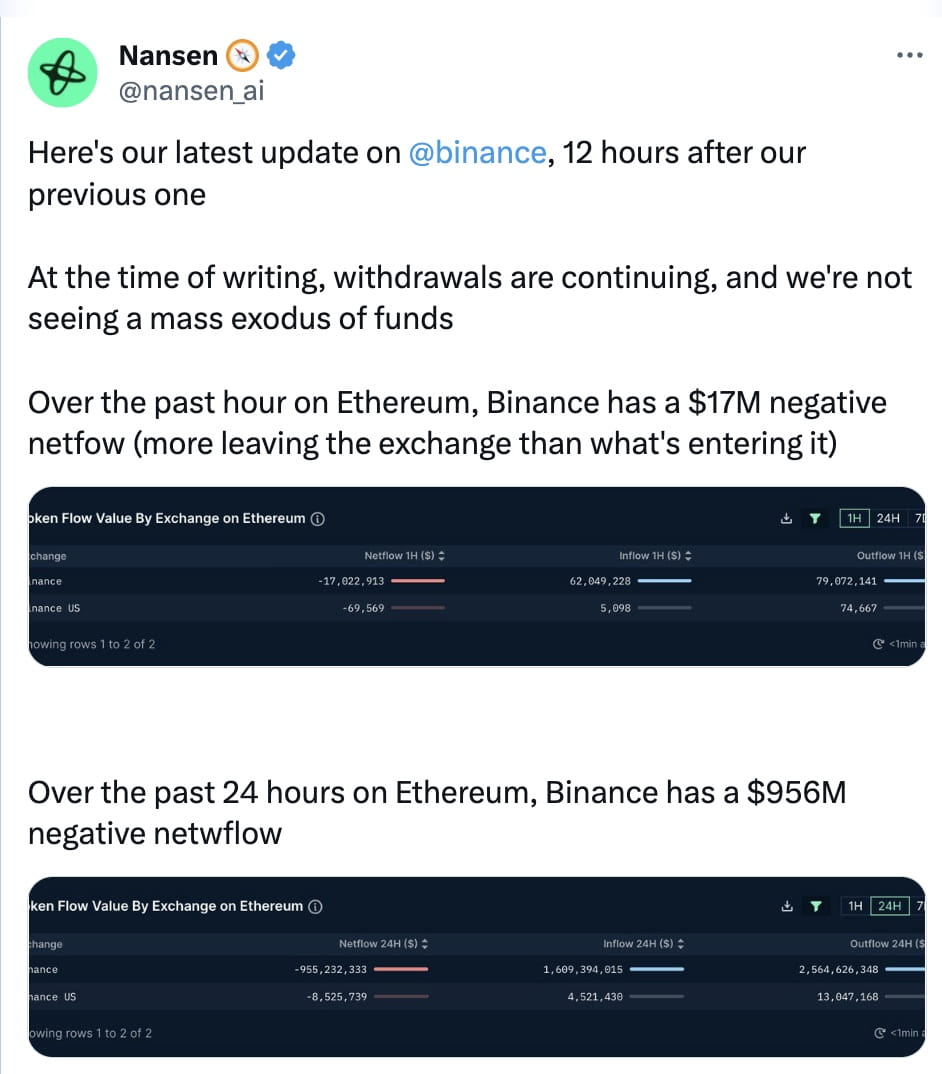
Task: Click the @nansen_ai handle
Action: click(191, 91)
